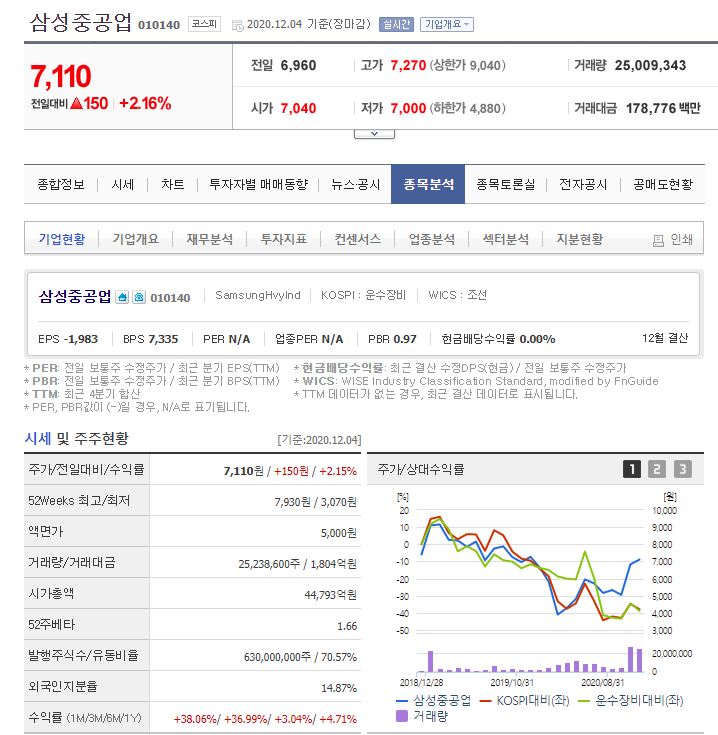Click the 수익률 +38.06% value row
This screenshot has width=718, height=735.
click(x=265, y=719)
